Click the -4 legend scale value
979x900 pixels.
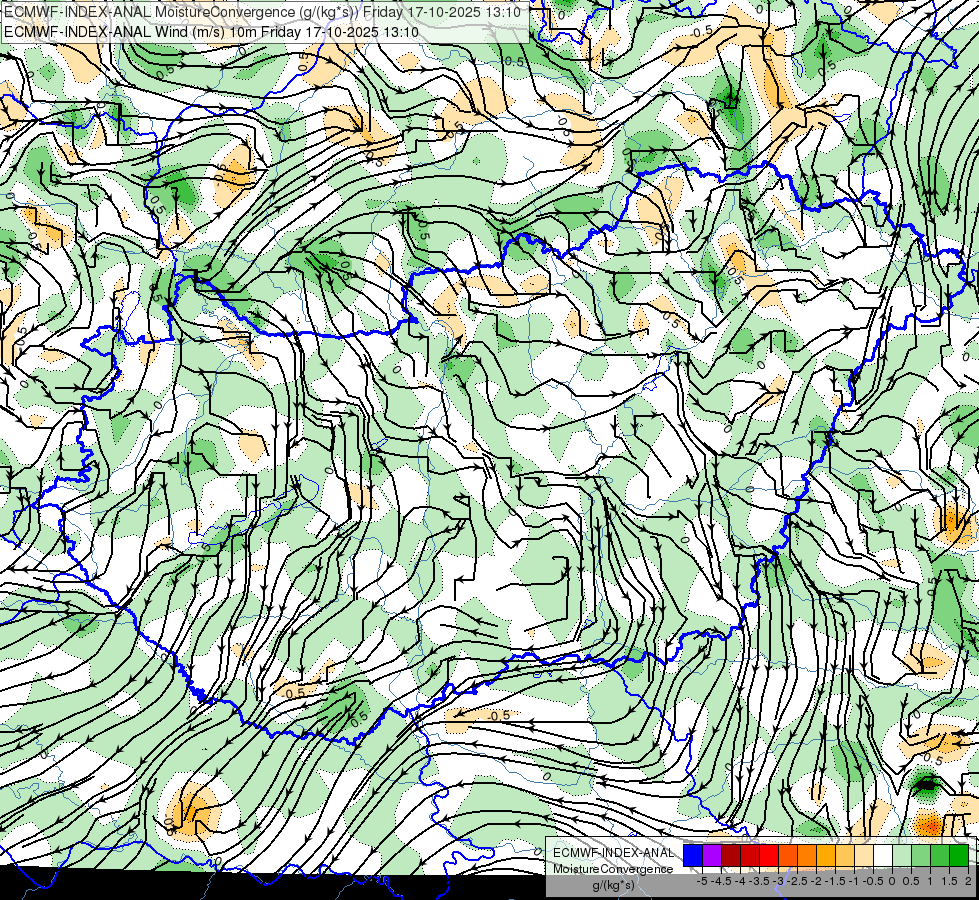pyautogui.click(x=740, y=881)
